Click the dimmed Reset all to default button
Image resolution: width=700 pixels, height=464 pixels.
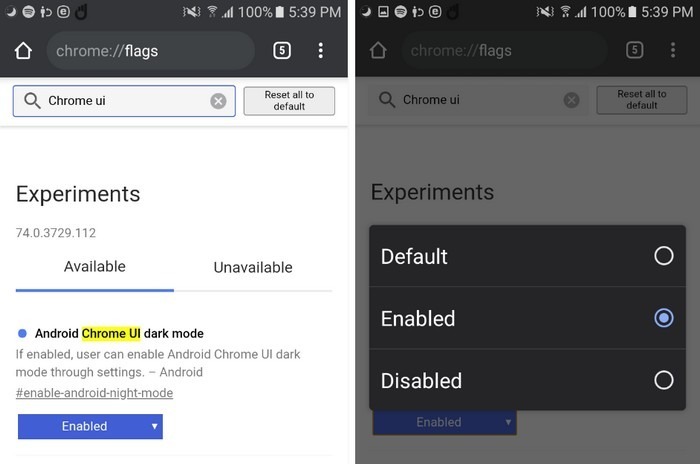point(642,100)
